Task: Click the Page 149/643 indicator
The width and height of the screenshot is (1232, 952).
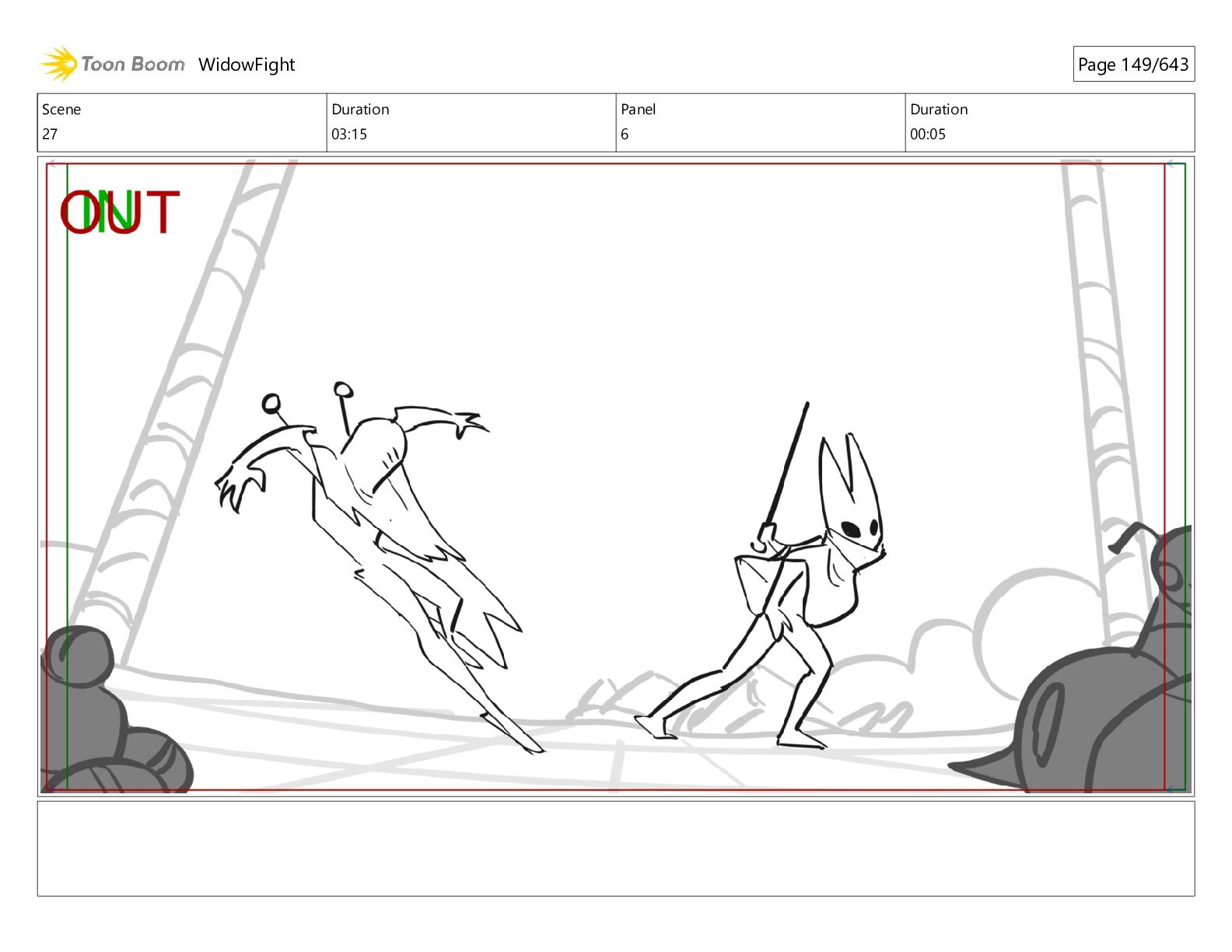Action: click(1133, 65)
